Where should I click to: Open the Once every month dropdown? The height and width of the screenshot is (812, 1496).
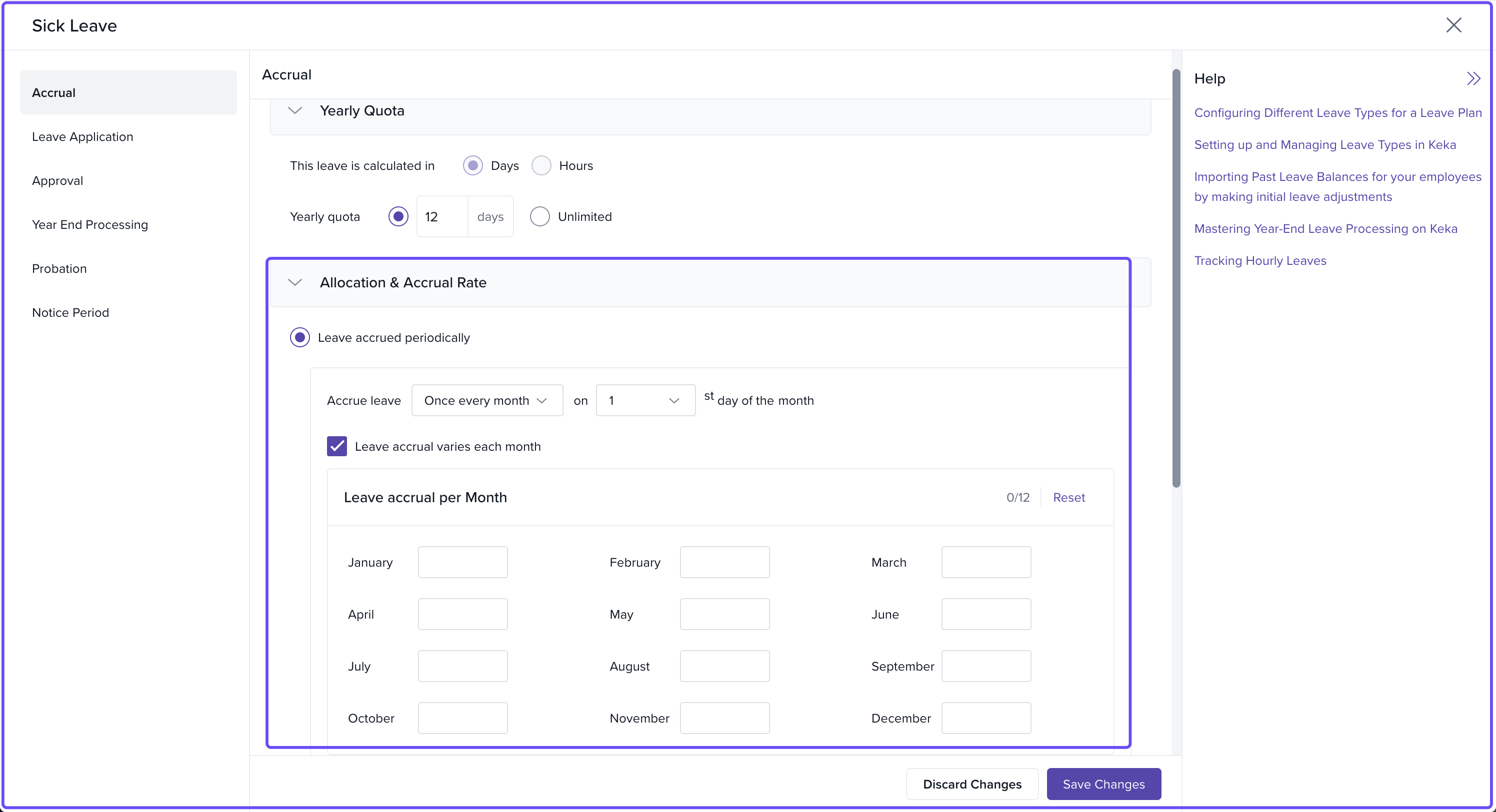pos(486,400)
